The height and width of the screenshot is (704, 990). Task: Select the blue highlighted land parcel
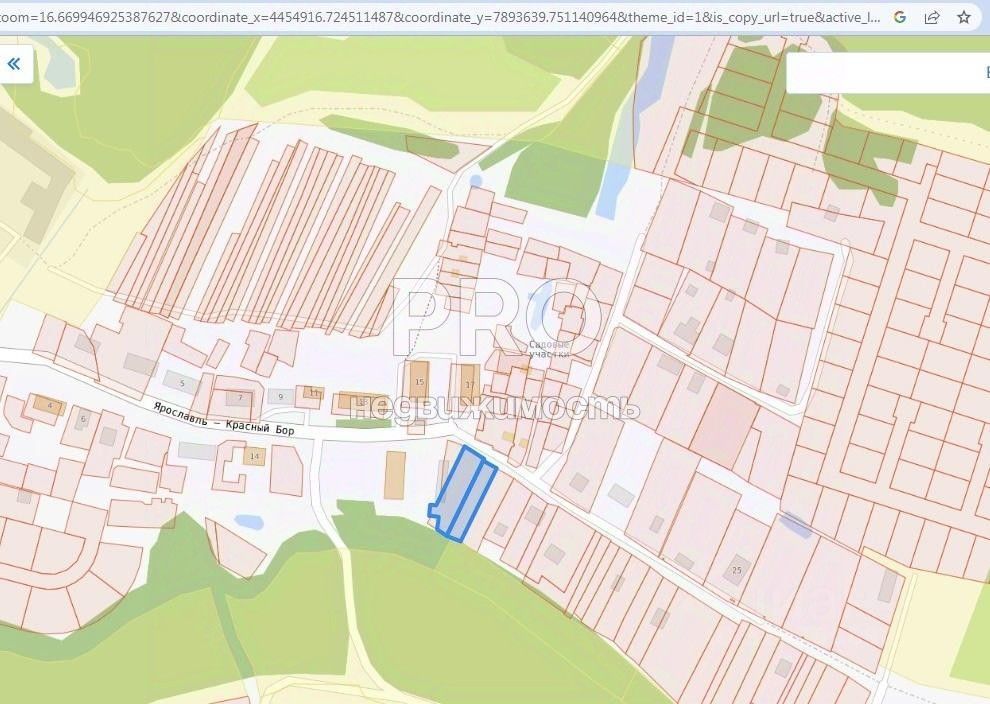[462, 492]
